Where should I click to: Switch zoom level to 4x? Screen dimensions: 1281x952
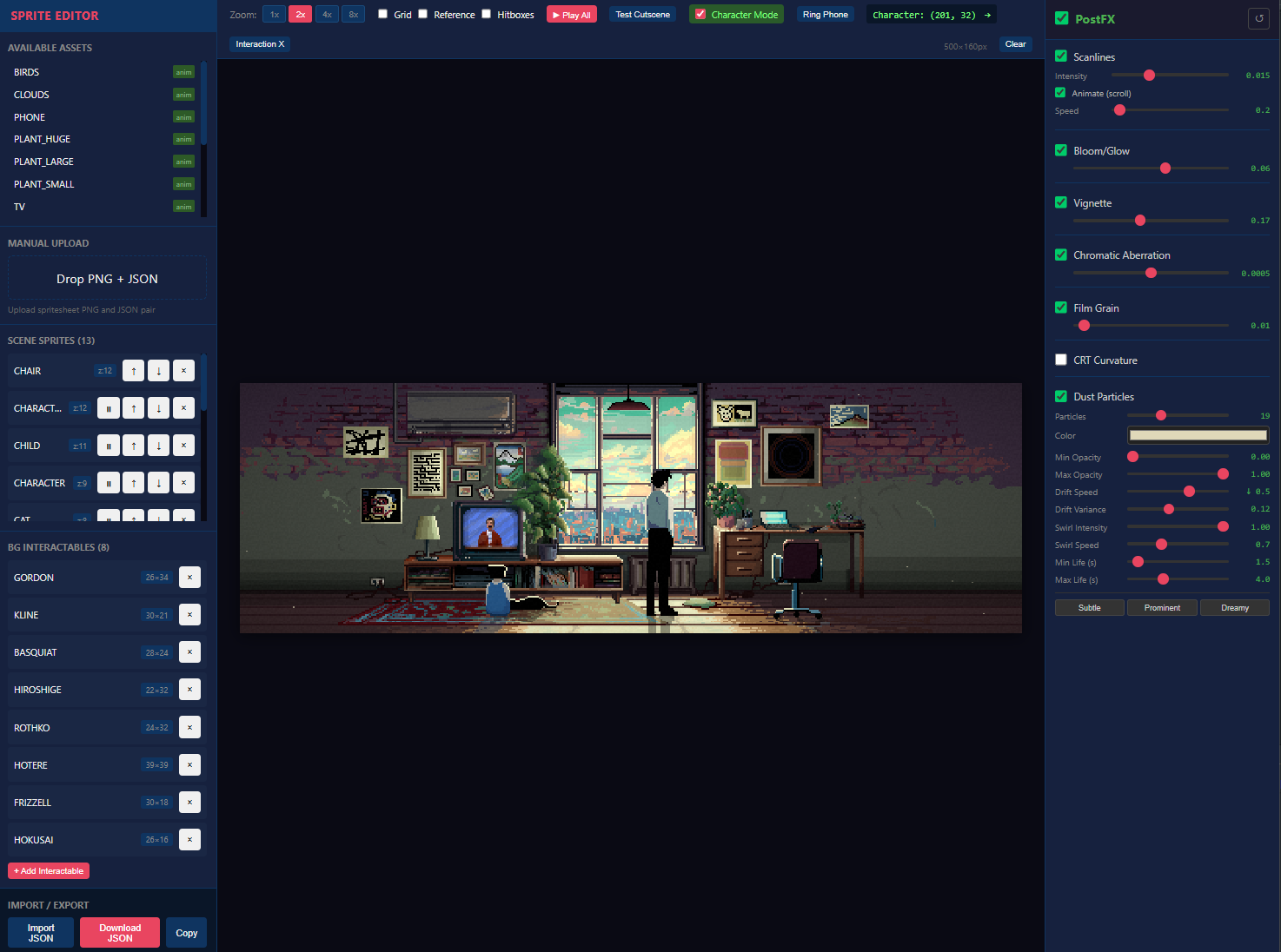(327, 14)
